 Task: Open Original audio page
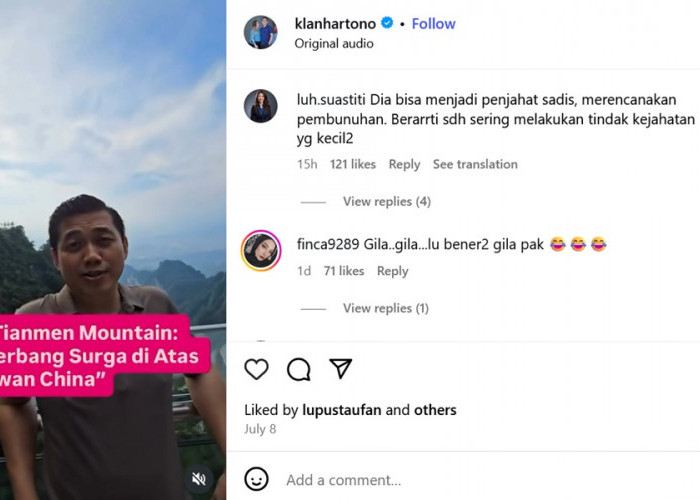point(334,44)
